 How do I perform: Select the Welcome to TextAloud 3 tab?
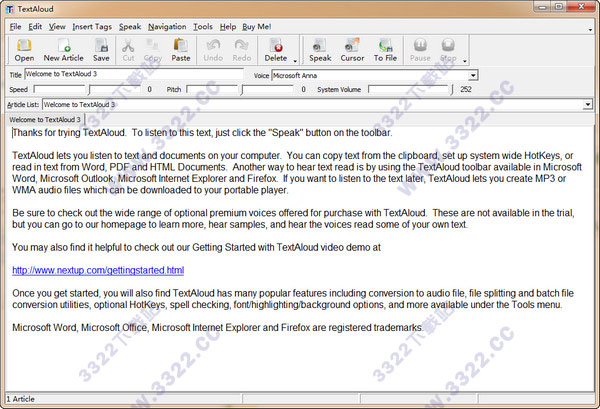pyautogui.click(x=45, y=120)
